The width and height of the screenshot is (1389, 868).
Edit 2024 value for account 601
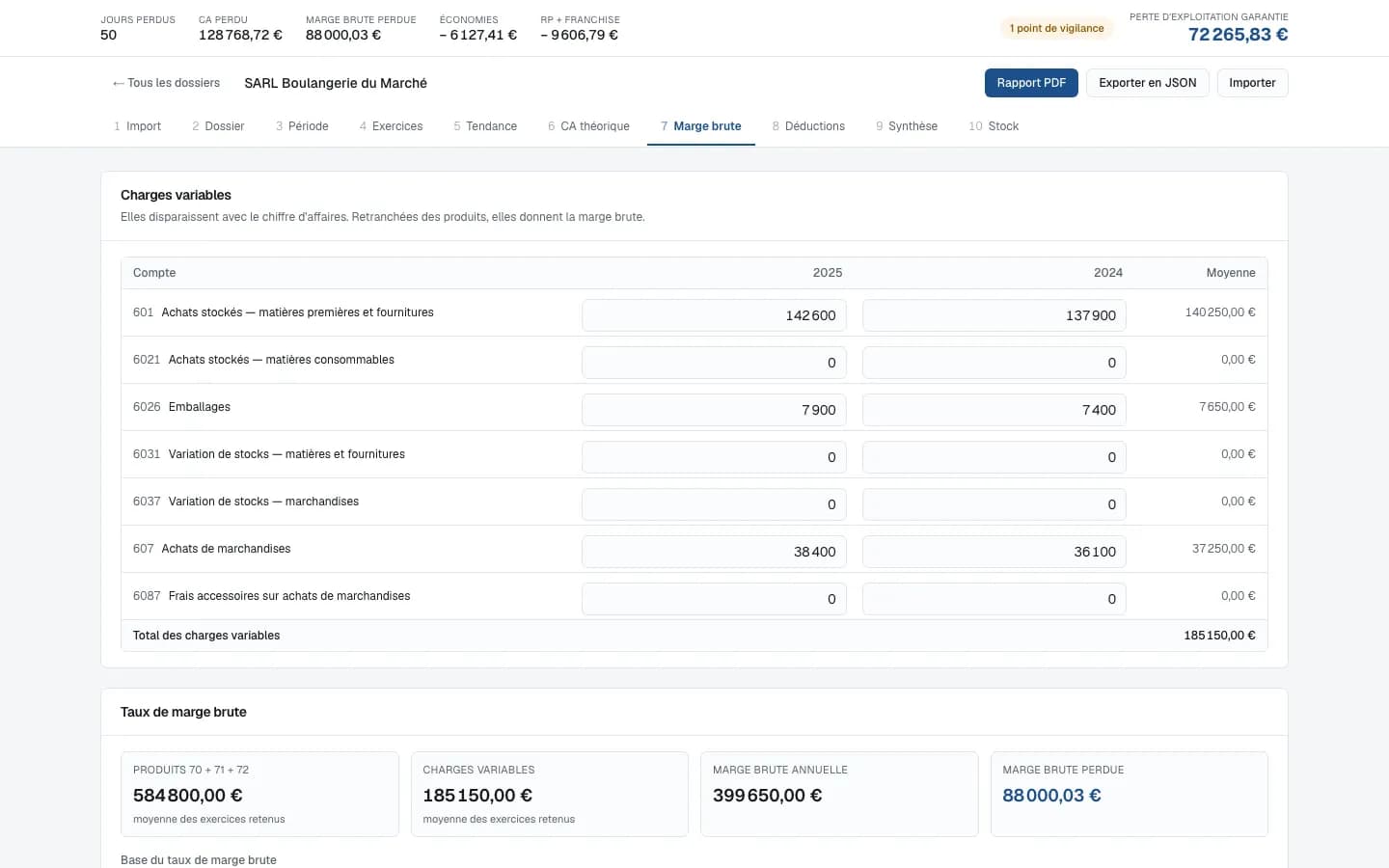994,315
